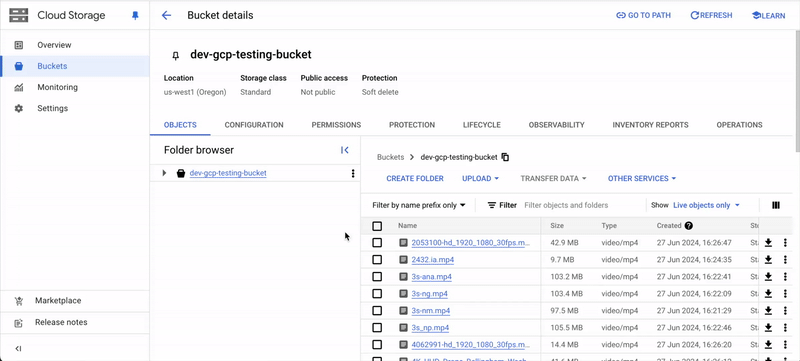Download the 3s-ng.mp4 file
The height and width of the screenshot is (361, 800).
(768, 294)
